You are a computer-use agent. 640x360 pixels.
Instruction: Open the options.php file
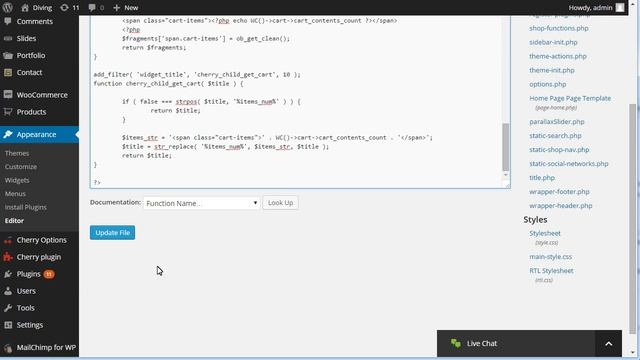[548, 84]
